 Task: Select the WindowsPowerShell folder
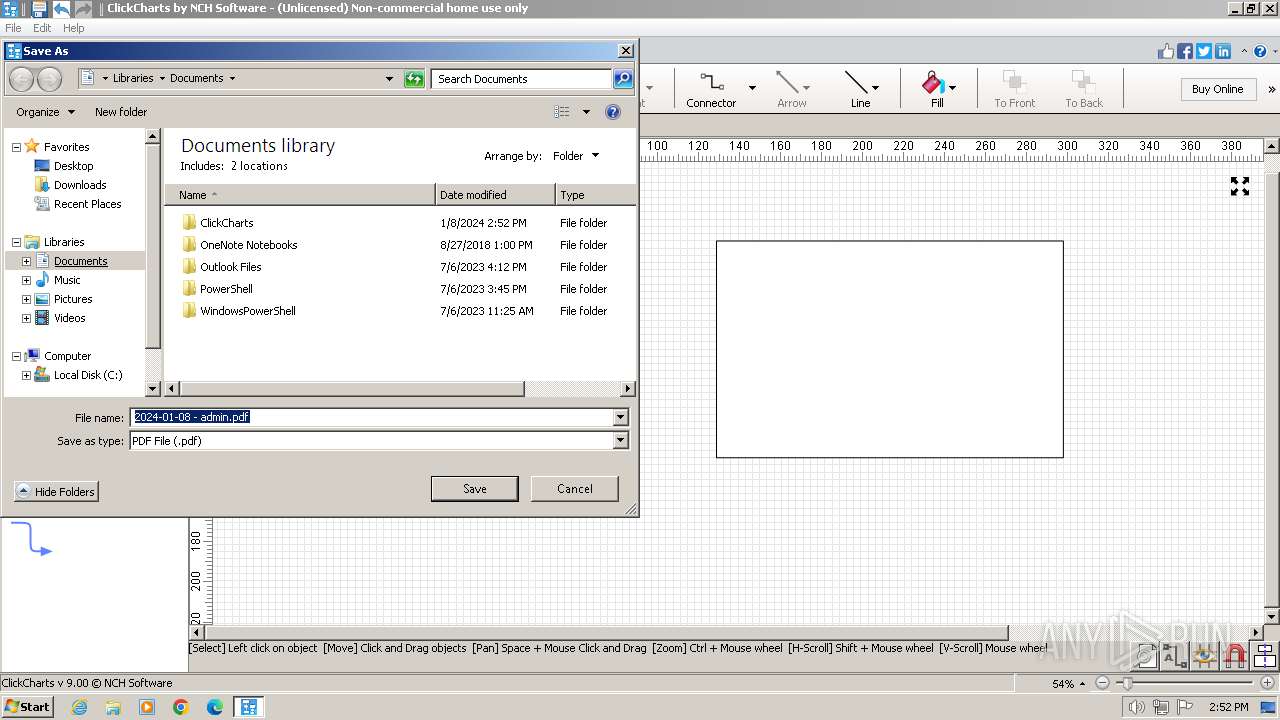click(x=247, y=311)
